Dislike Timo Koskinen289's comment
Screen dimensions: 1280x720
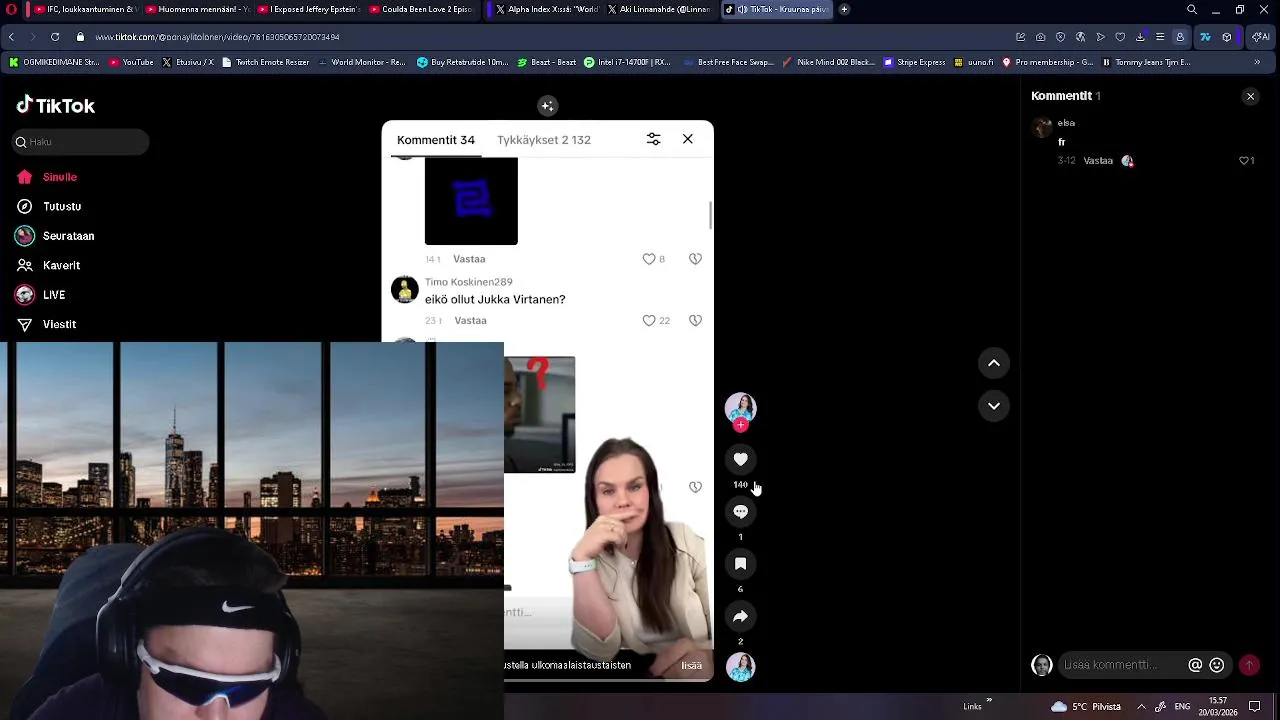coord(695,321)
